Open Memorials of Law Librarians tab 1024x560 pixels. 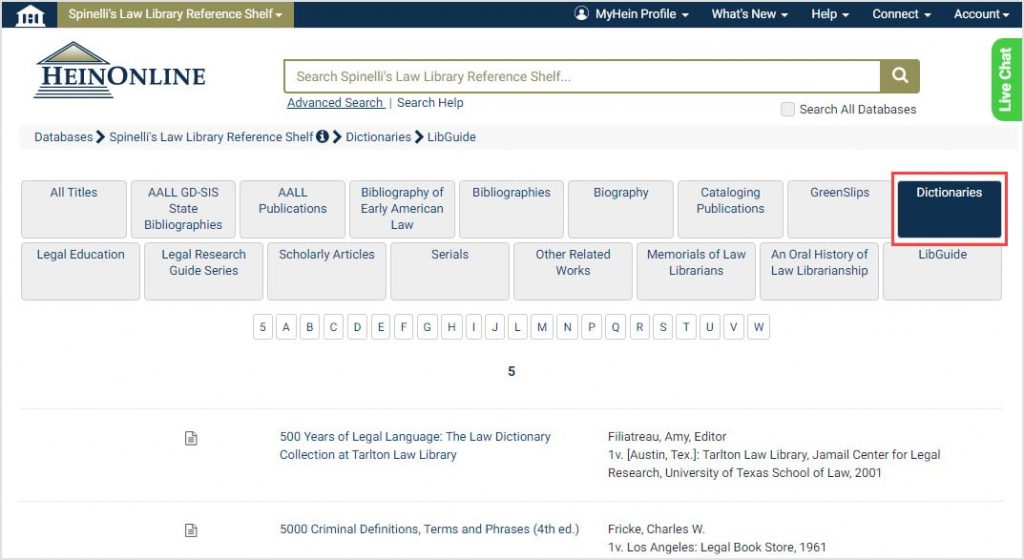696,271
